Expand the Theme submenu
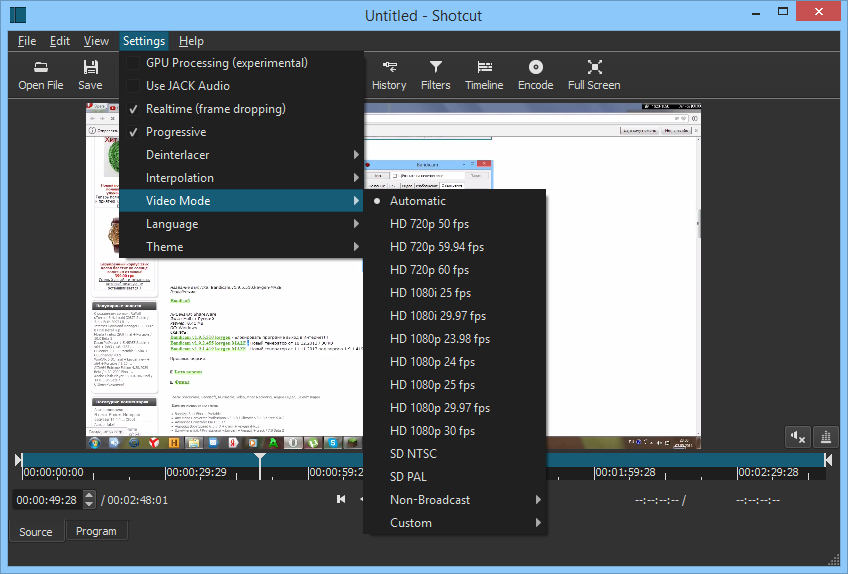 coord(241,247)
